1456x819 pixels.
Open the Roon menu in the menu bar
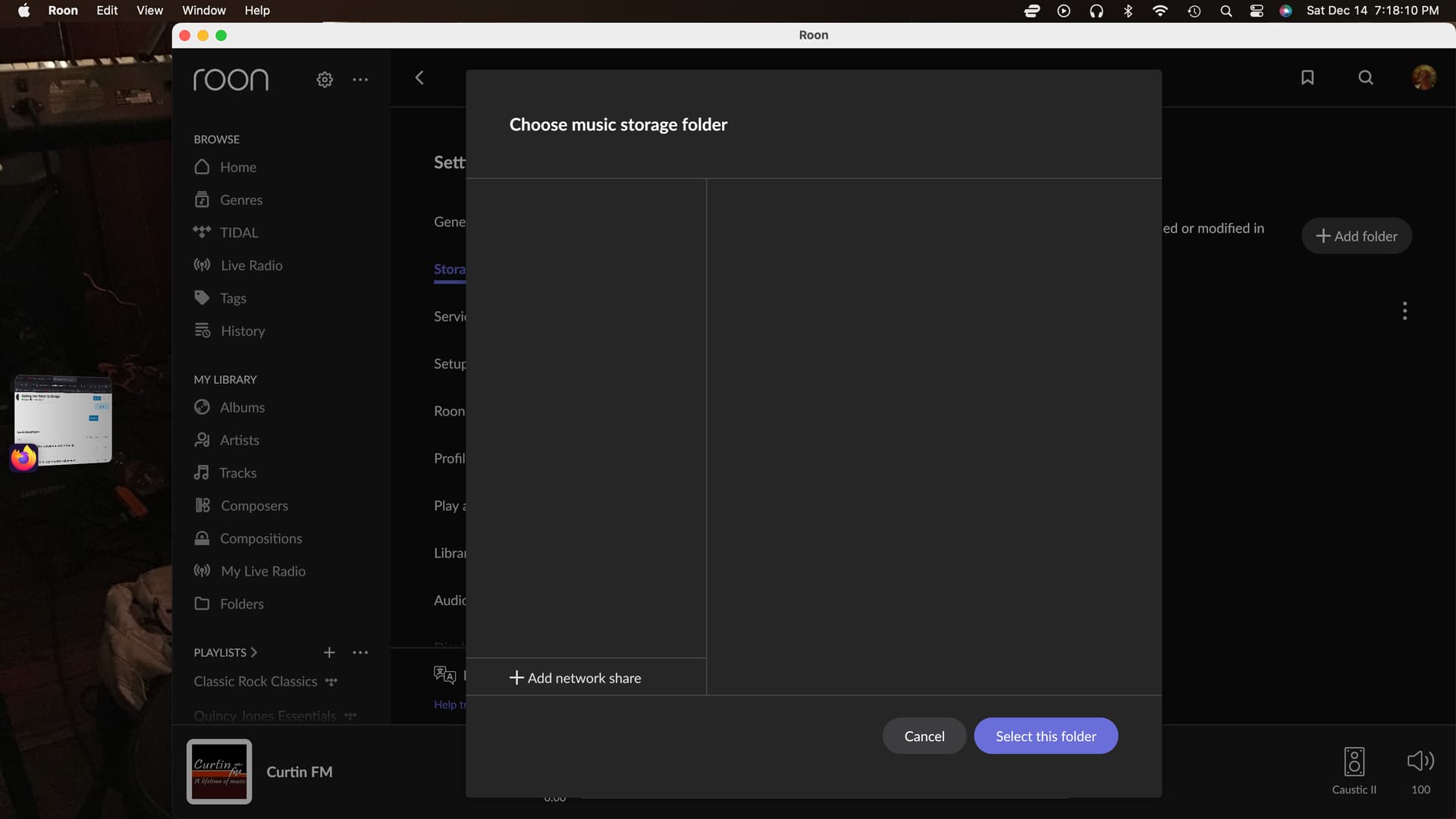pyautogui.click(x=63, y=11)
